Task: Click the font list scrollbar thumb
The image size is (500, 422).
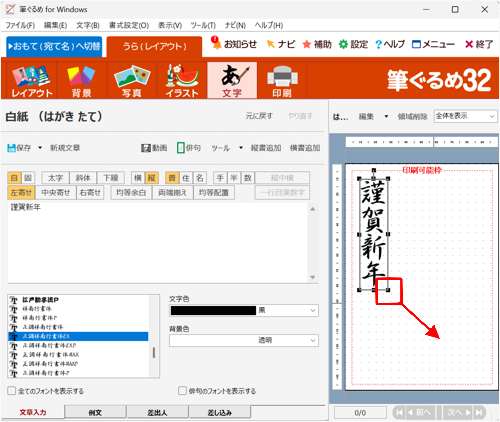Action: coord(154,353)
